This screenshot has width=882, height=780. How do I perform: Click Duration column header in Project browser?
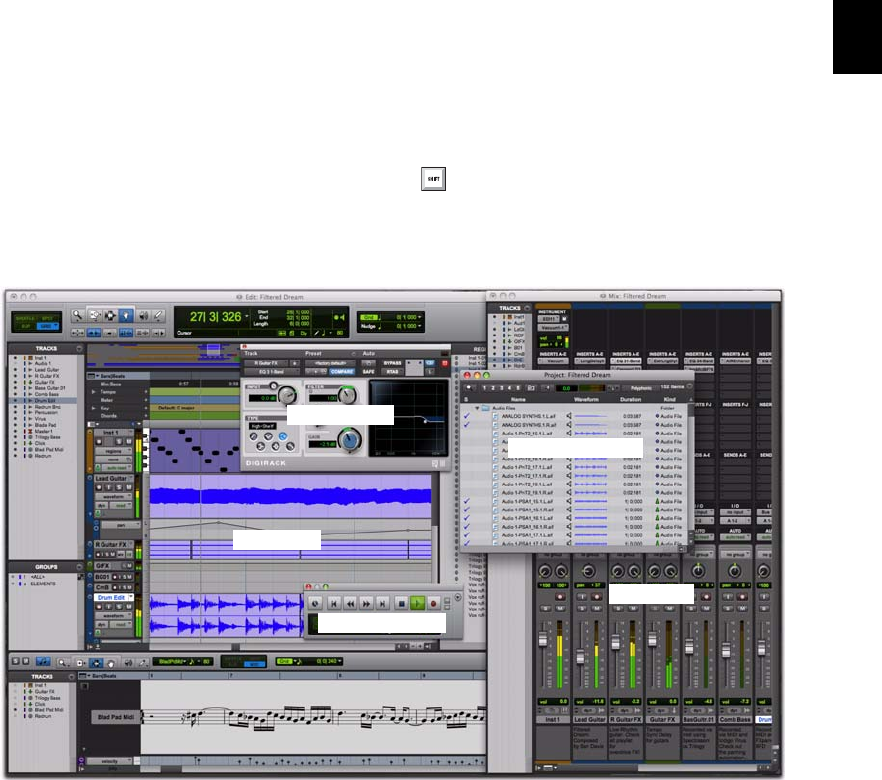pyautogui.click(x=631, y=400)
